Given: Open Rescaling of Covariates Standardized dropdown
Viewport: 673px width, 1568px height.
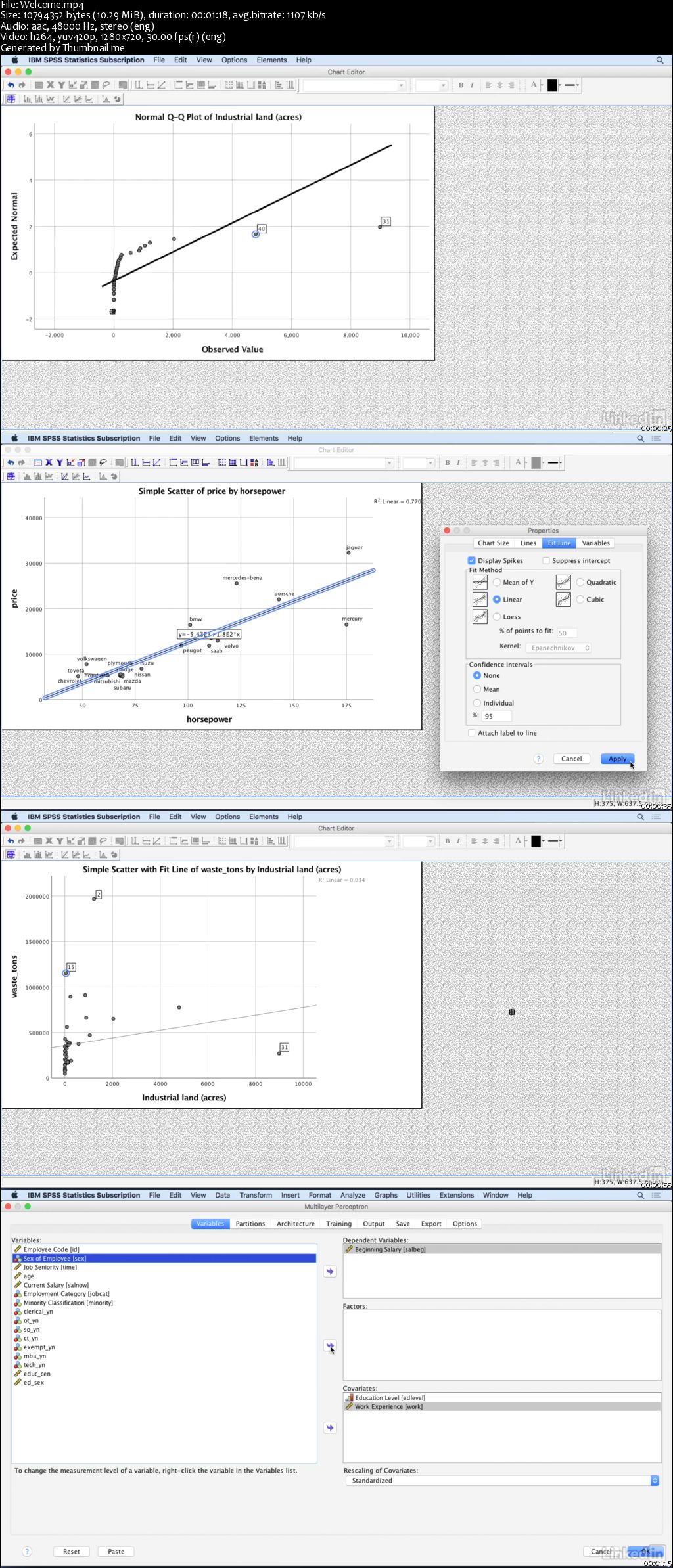Looking at the screenshot, I should coord(502,1481).
